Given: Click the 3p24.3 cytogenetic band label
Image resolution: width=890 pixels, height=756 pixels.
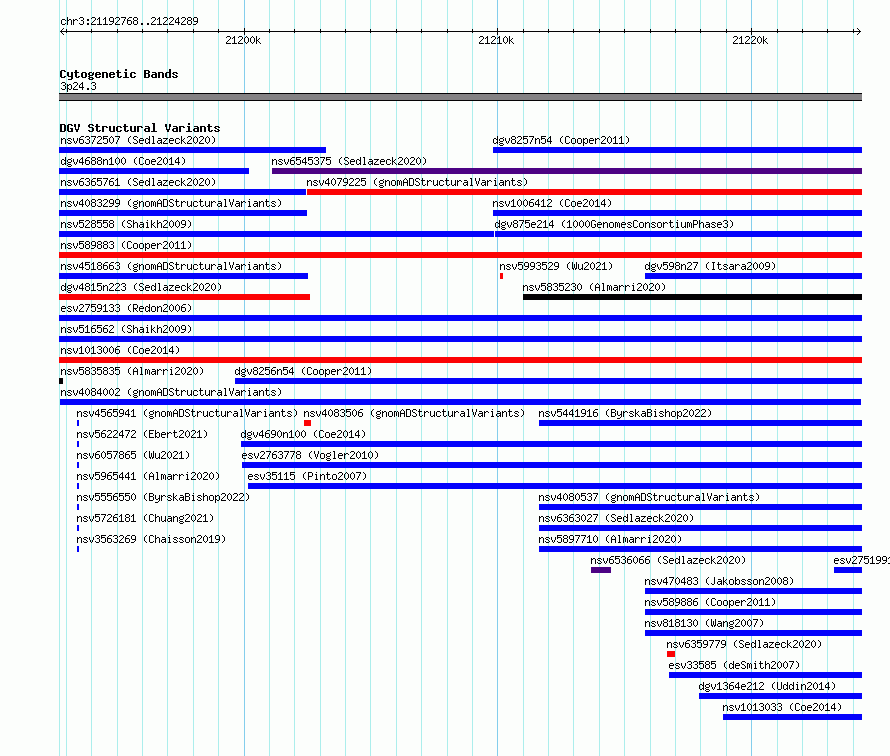Looking at the screenshot, I should [78, 86].
